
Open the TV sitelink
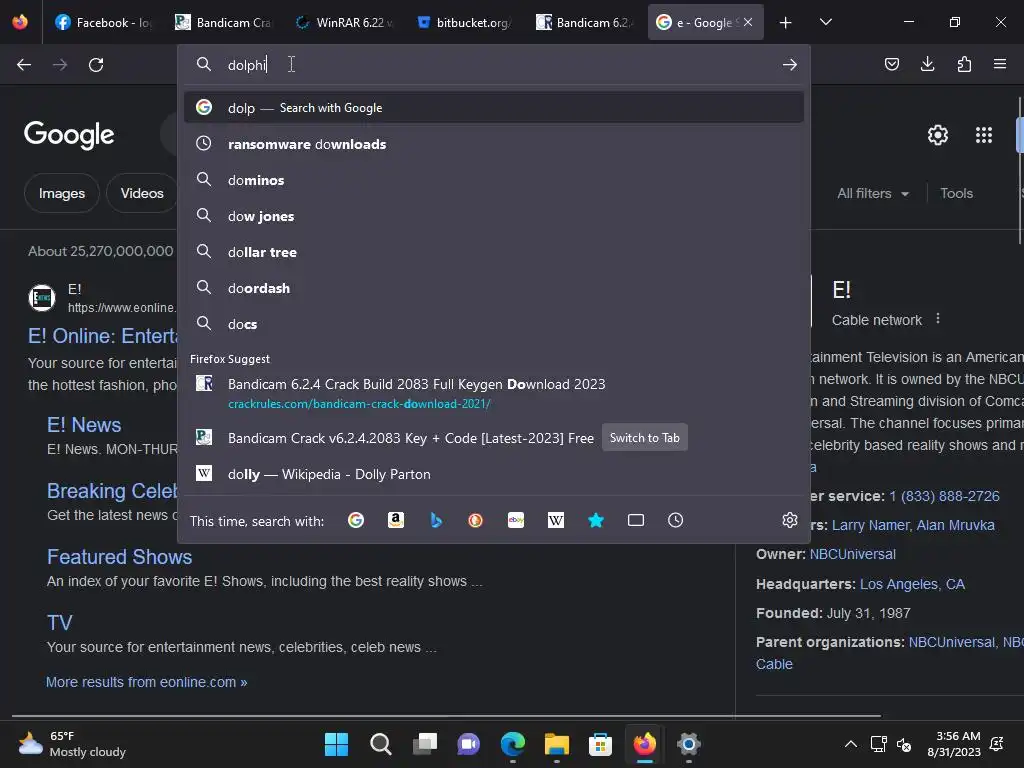[59, 622]
